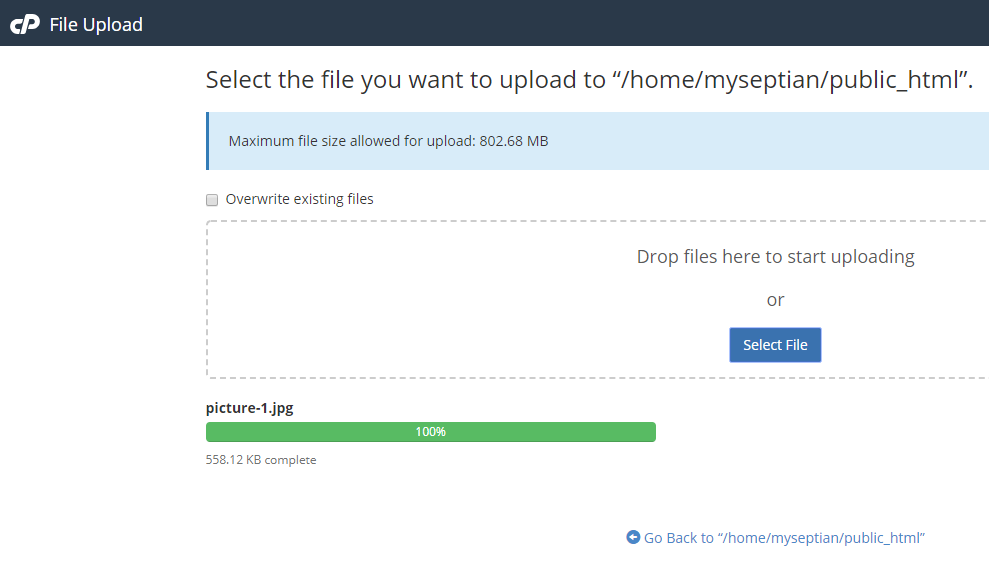Screen dimensions: 989x583
Task: Click the Drop files here text
Action: click(775, 257)
